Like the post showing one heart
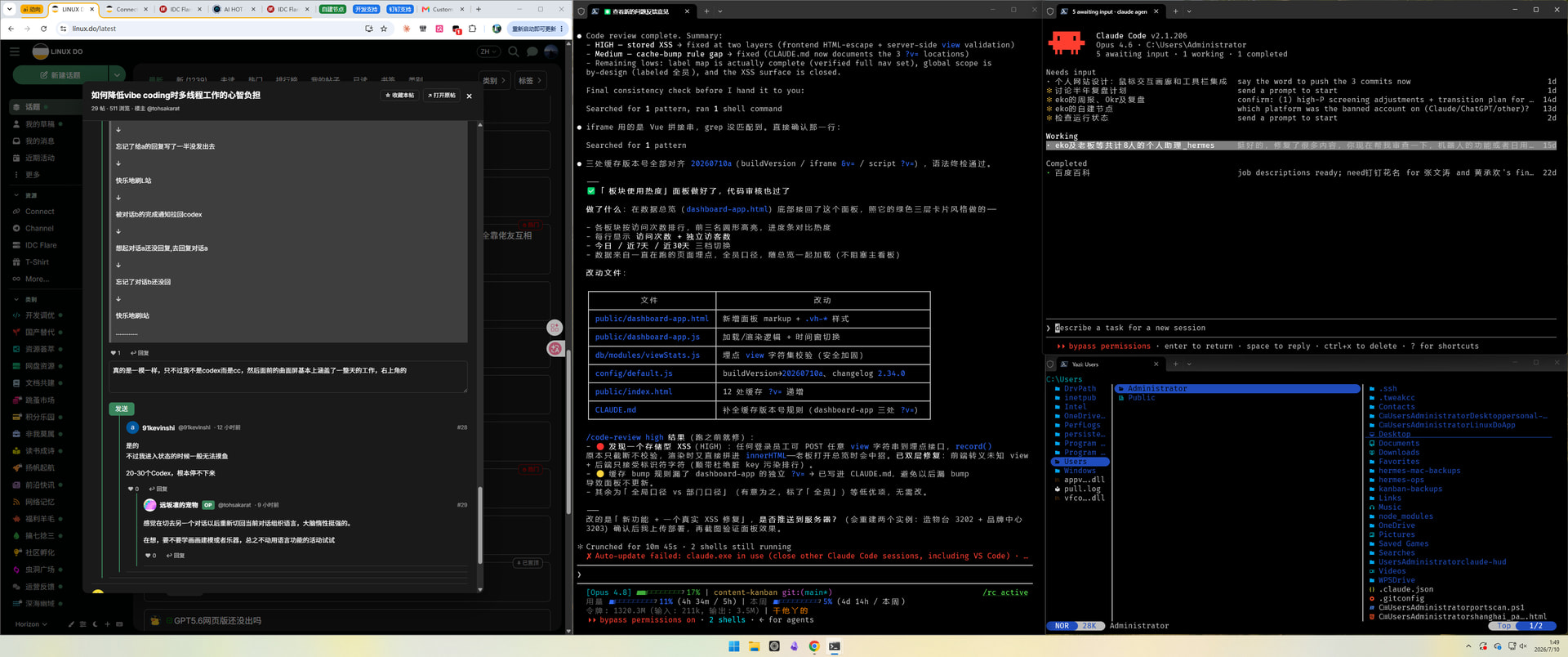This screenshot has height=657, width=1568. [115, 353]
